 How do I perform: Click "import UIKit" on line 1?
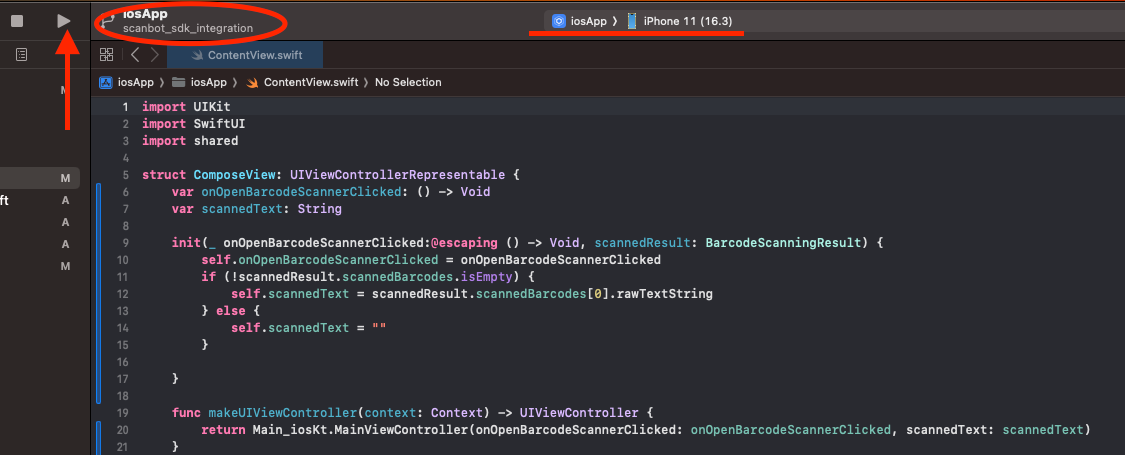tap(186, 107)
